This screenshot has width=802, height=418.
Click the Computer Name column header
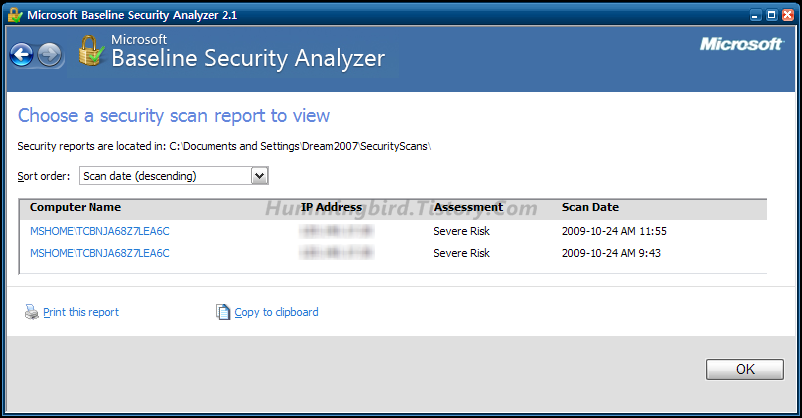click(x=75, y=208)
